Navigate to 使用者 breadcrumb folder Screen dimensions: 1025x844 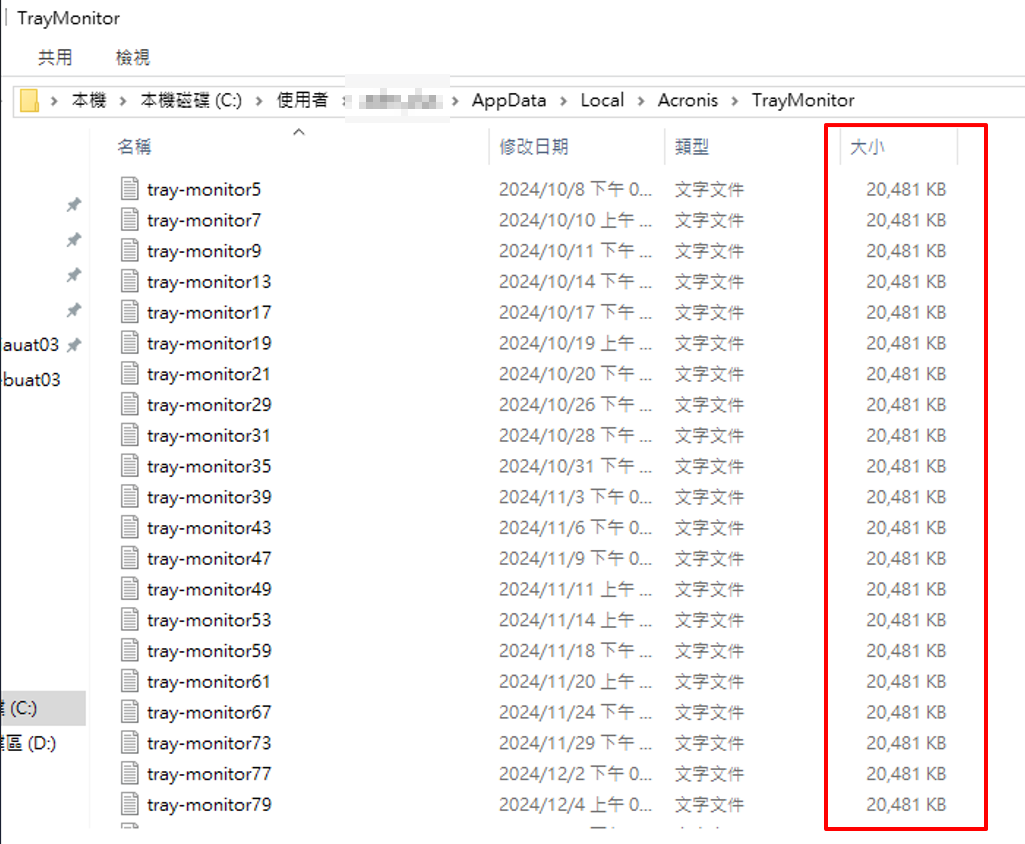[x=302, y=100]
